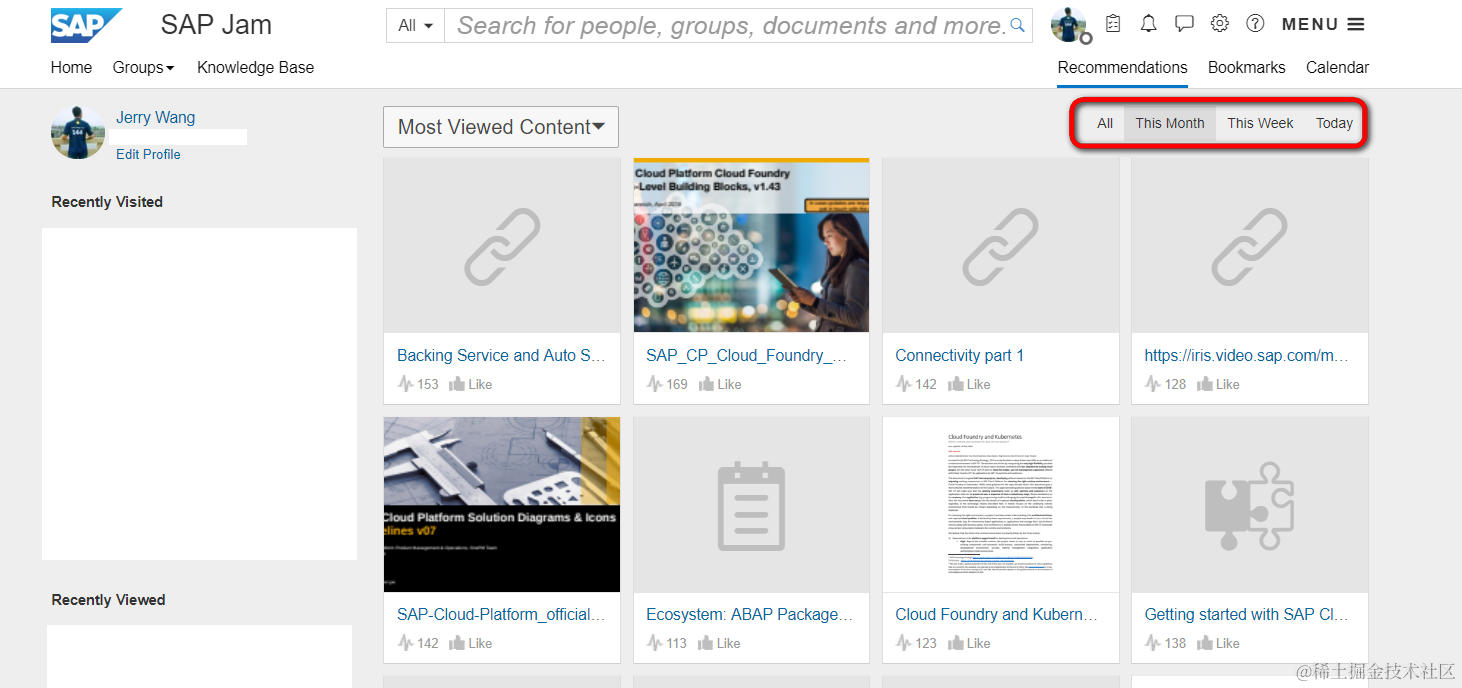The image size is (1462, 688).
Task: Click Jerry Wang's sidebar profile picture
Action: point(78,132)
